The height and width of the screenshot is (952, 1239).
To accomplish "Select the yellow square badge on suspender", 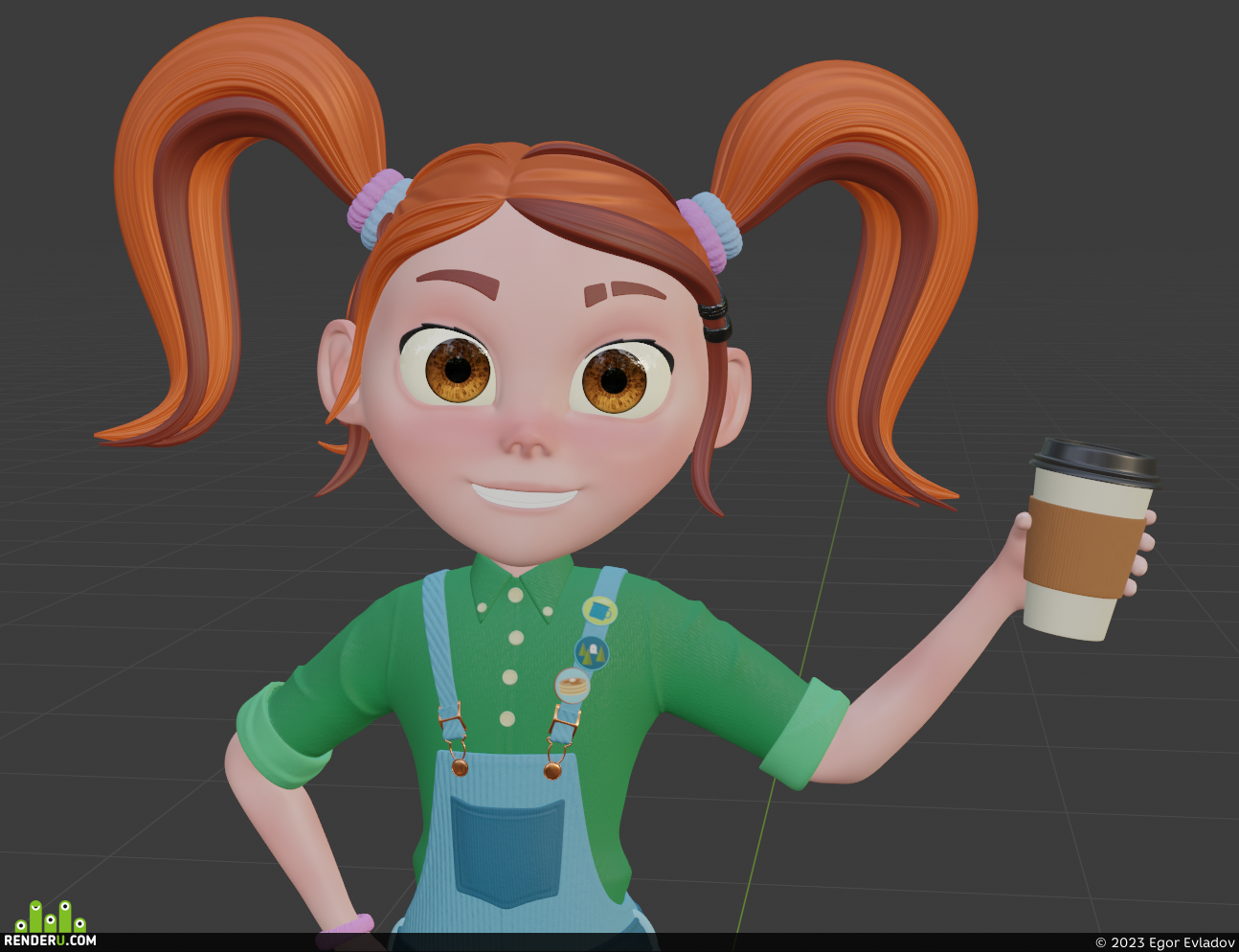I will [x=599, y=610].
